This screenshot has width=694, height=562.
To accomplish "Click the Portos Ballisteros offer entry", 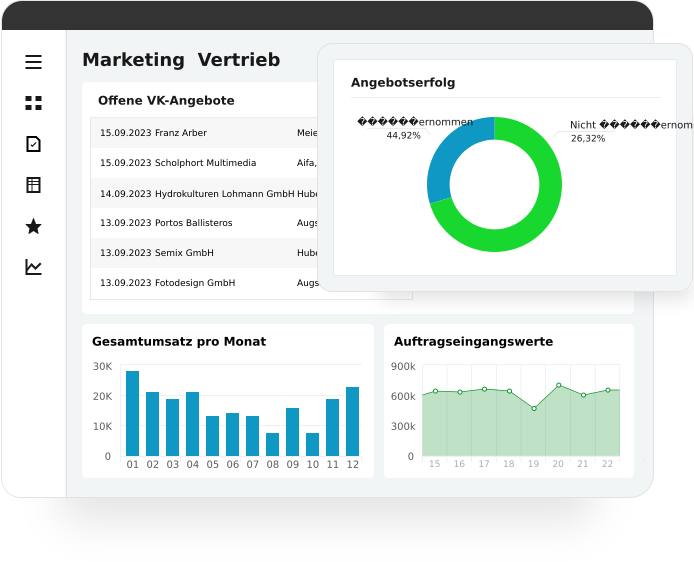I will (x=200, y=223).
